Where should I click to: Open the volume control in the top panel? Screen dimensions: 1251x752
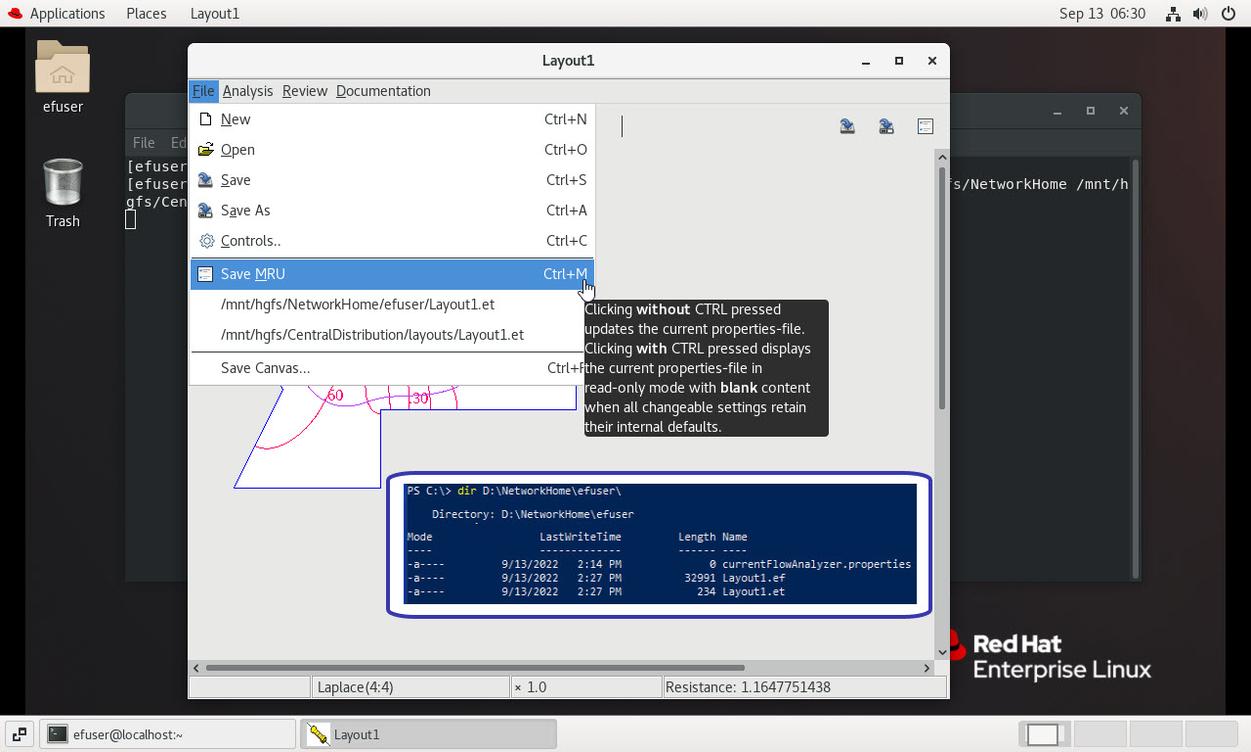coord(1200,14)
